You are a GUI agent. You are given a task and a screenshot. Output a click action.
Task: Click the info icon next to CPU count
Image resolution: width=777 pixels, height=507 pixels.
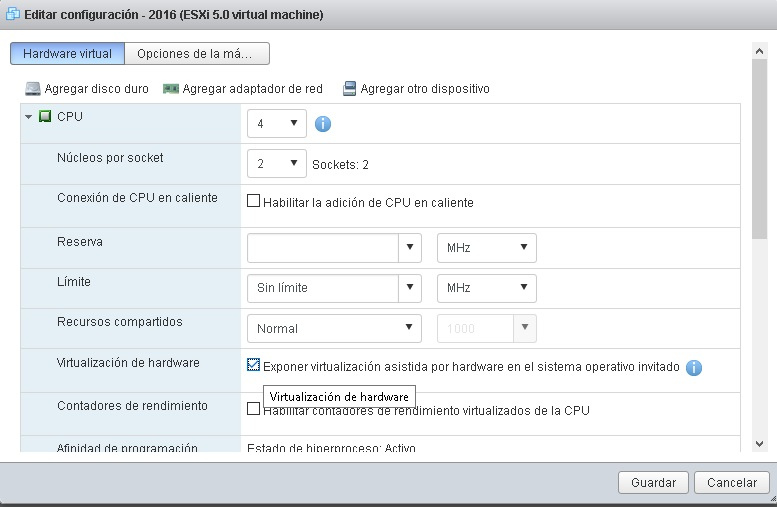coord(323,124)
